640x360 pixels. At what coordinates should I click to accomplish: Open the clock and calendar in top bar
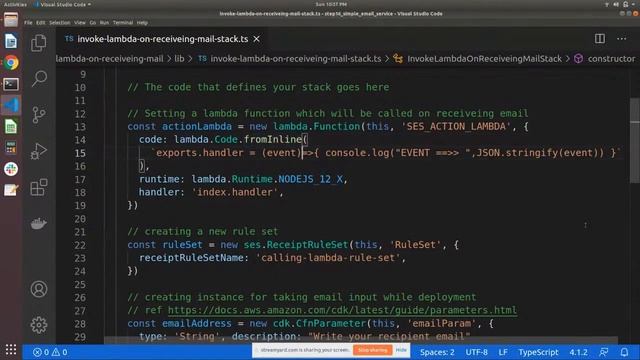click(331, 4)
